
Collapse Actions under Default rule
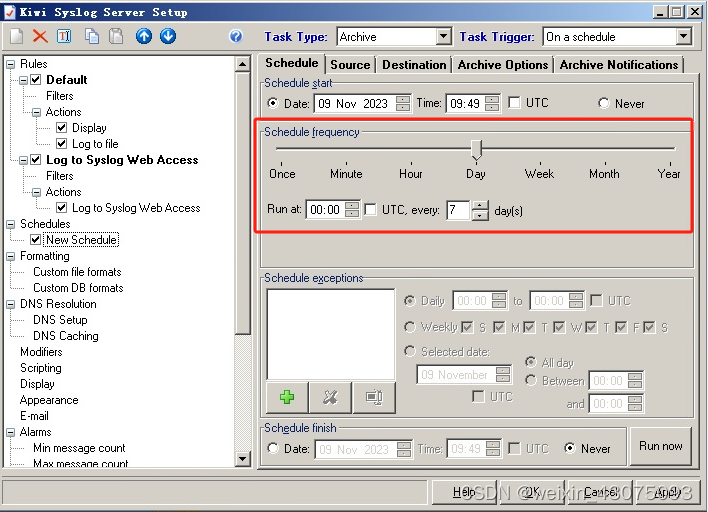pyautogui.click(x=36, y=112)
